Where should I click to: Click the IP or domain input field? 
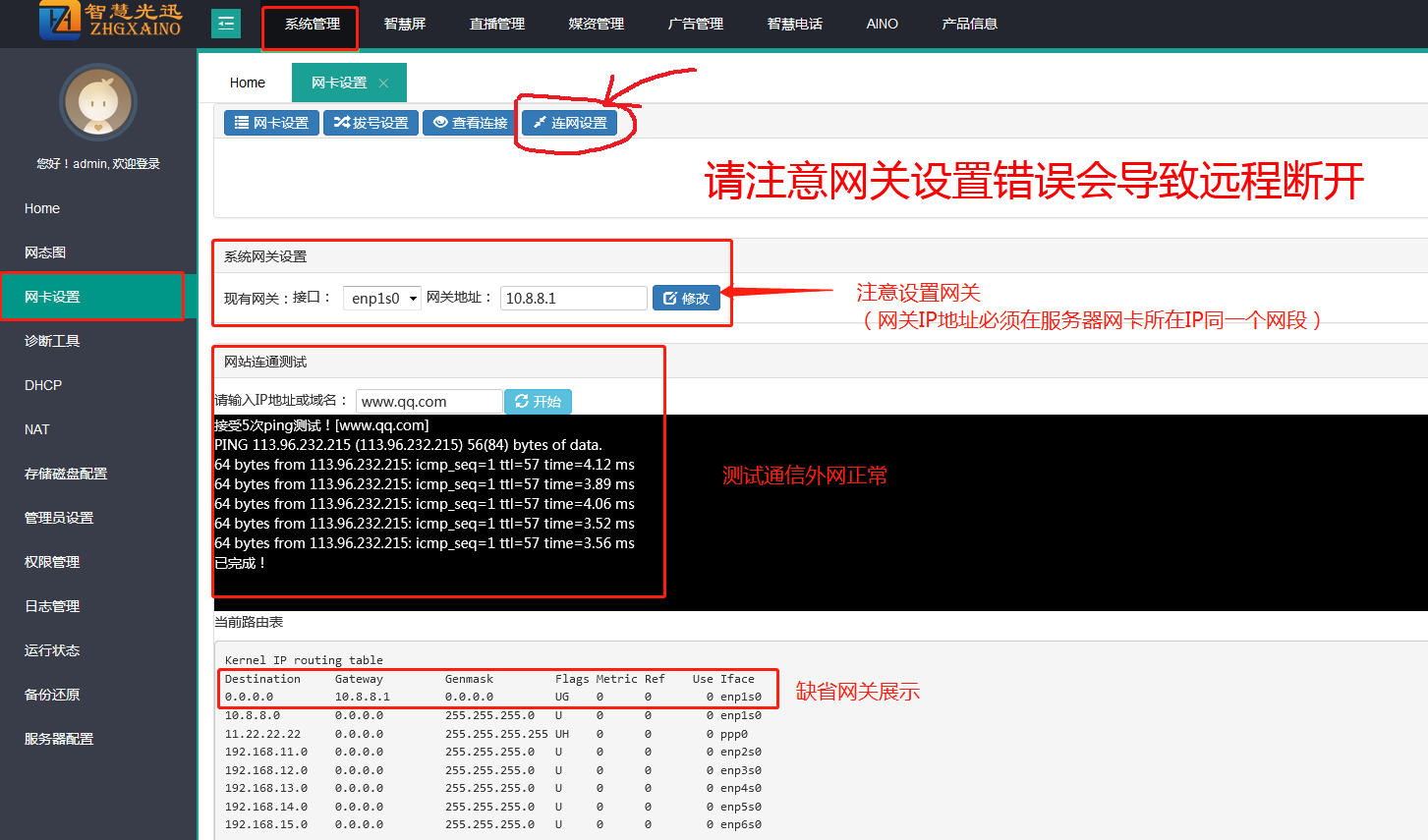(x=428, y=401)
